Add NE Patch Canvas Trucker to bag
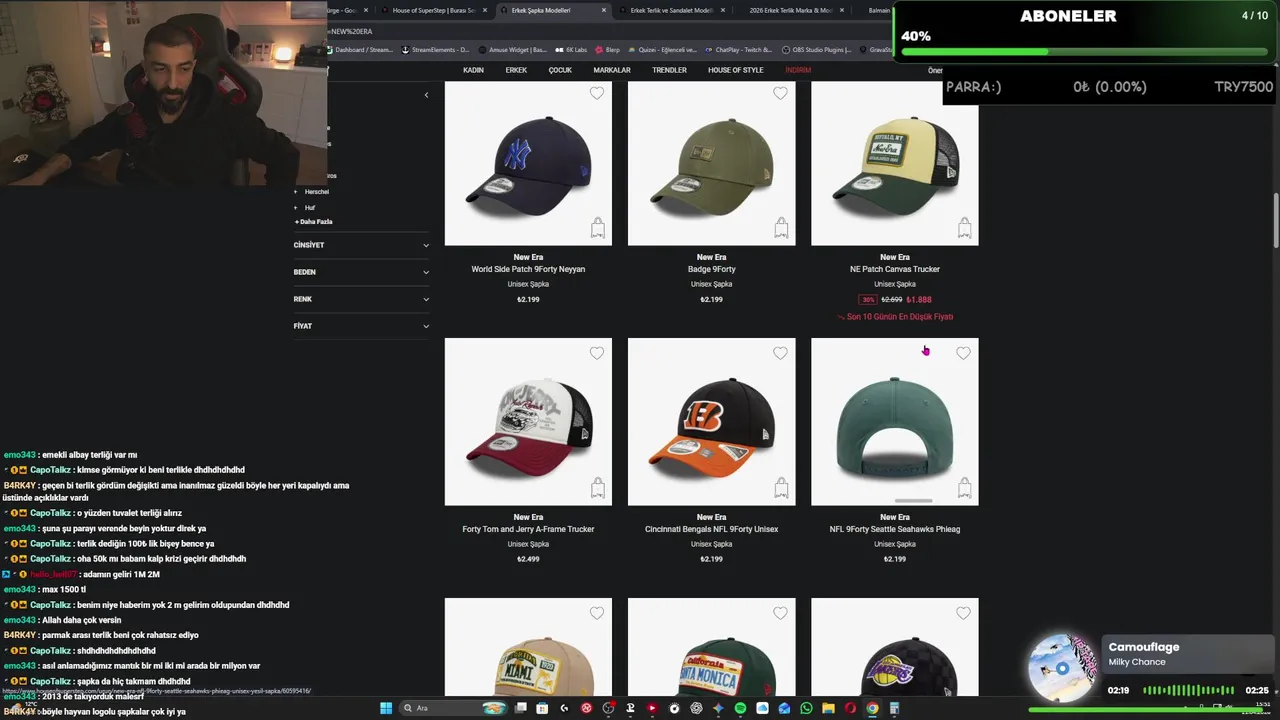Image resolution: width=1280 pixels, height=720 pixels. 964,228
